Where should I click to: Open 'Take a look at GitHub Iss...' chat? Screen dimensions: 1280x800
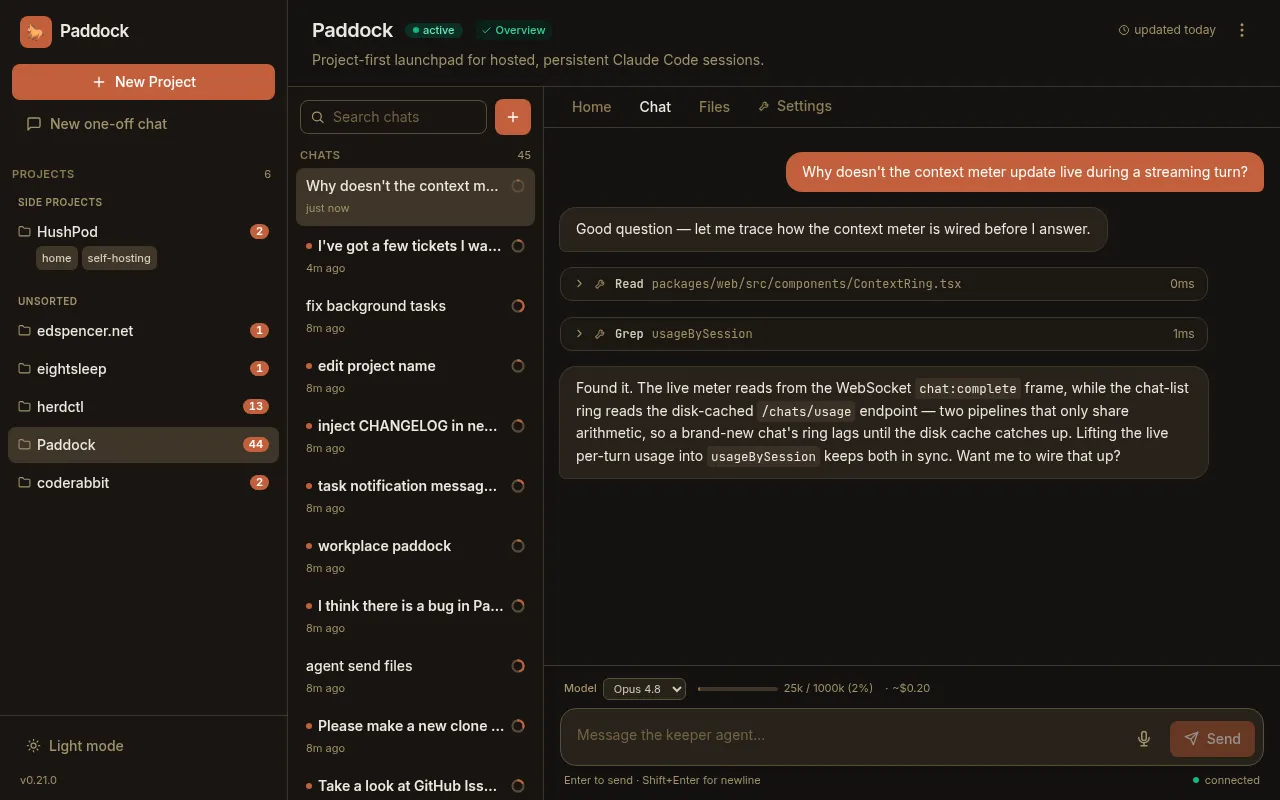point(415,785)
